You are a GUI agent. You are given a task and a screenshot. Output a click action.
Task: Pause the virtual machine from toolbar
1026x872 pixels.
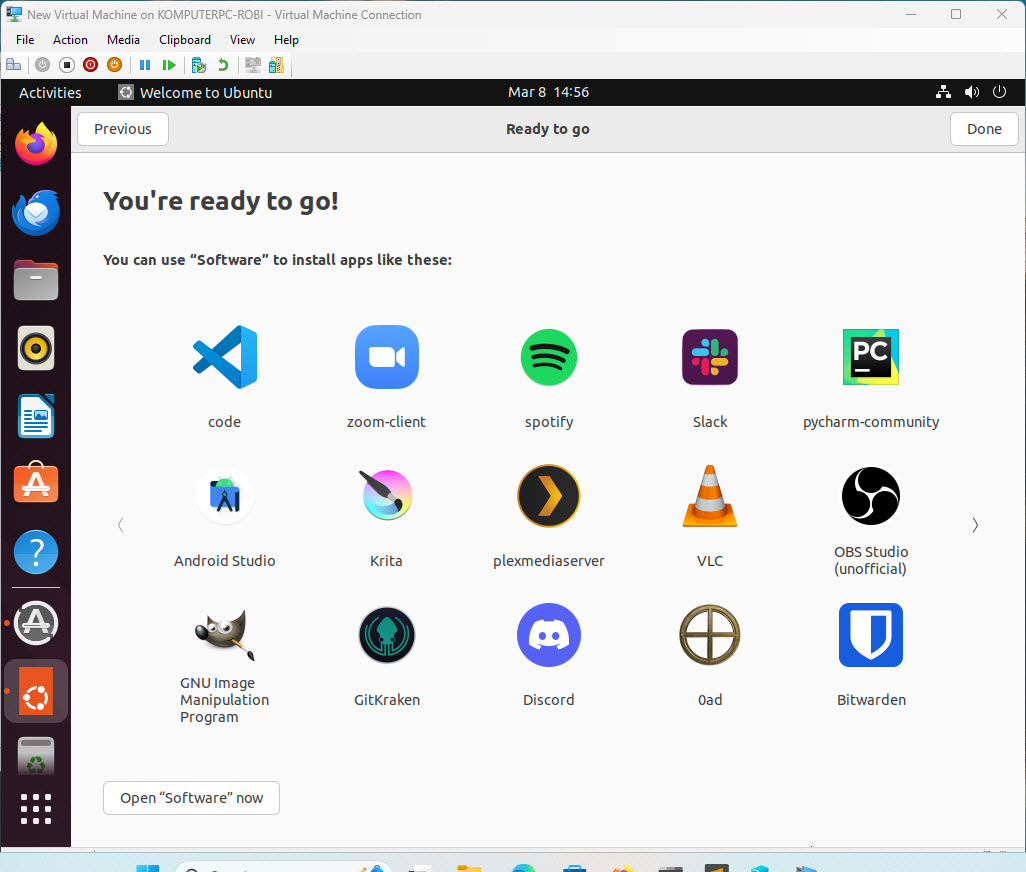click(145, 65)
